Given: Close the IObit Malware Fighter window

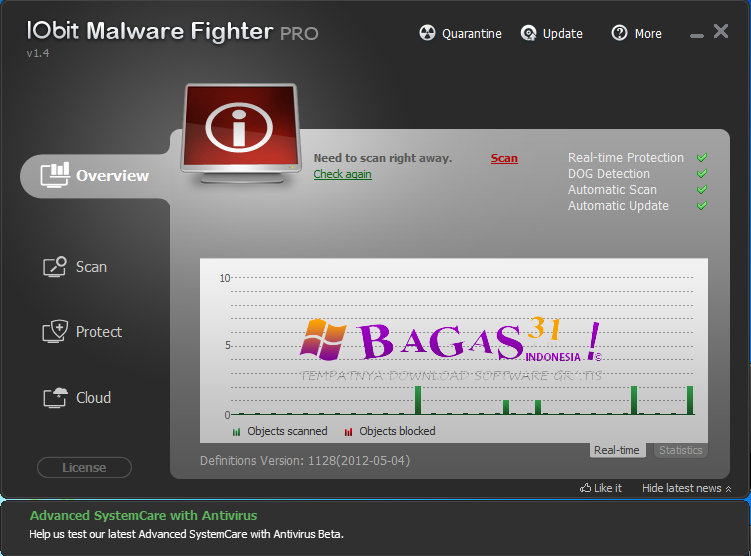Looking at the screenshot, I should click(x=721, y=31).
